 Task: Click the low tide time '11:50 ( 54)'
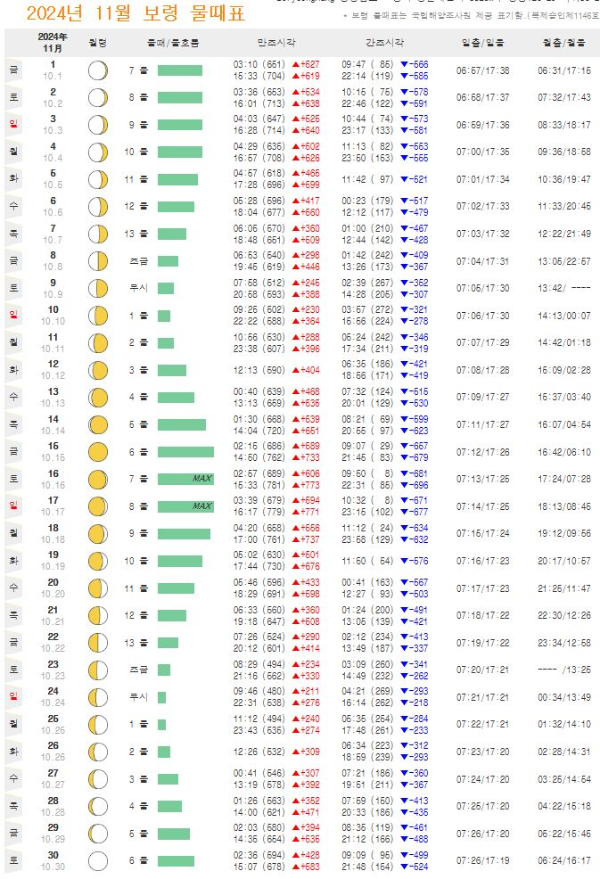pyautogui.click(x=367, y=561)
